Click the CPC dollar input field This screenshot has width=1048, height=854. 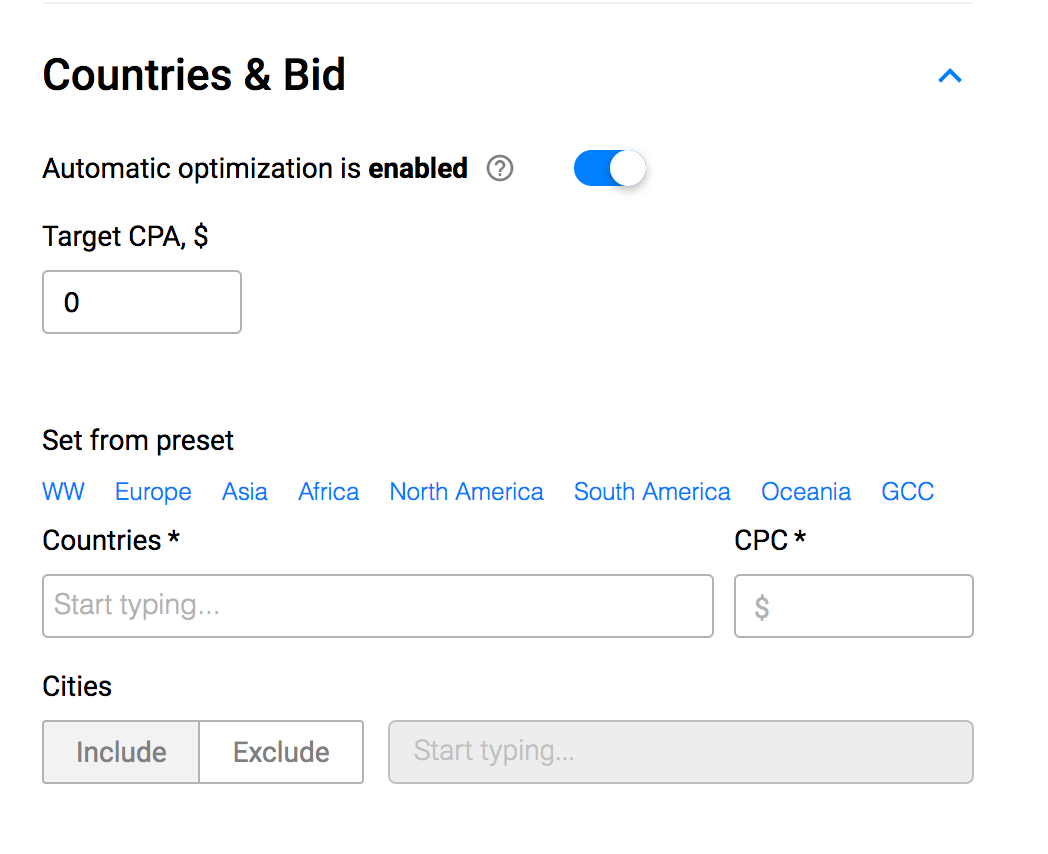coord(853,606)
